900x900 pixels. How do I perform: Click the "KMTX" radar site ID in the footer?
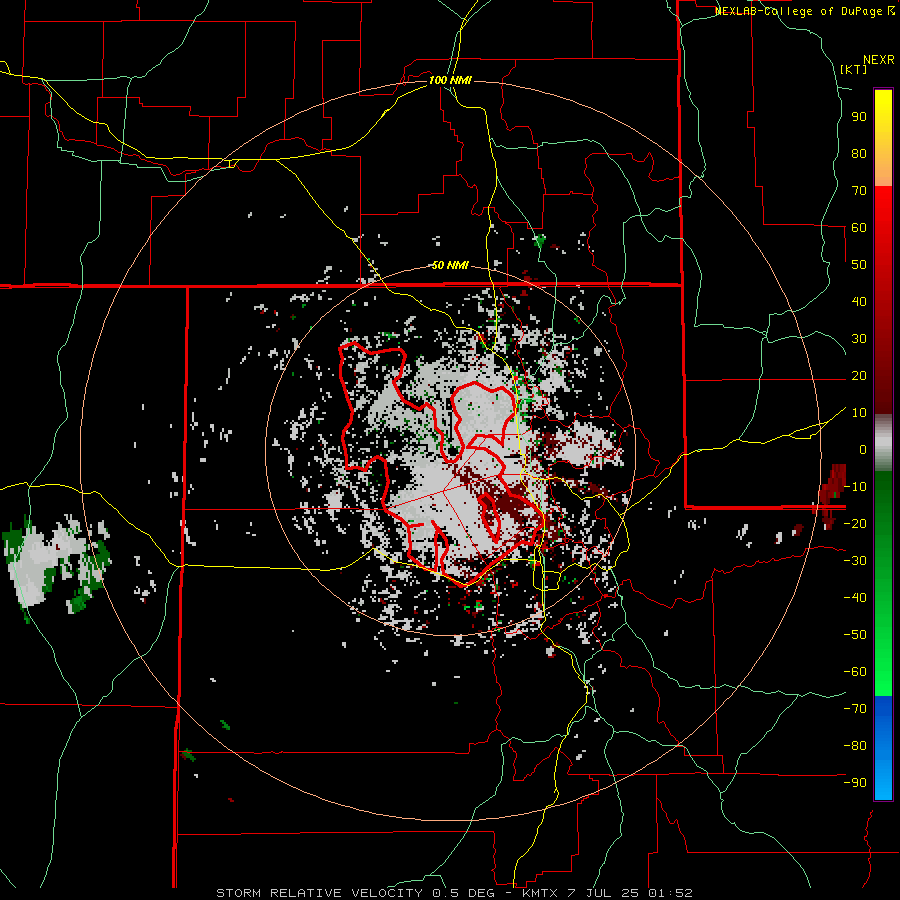[x=539, y=893]
